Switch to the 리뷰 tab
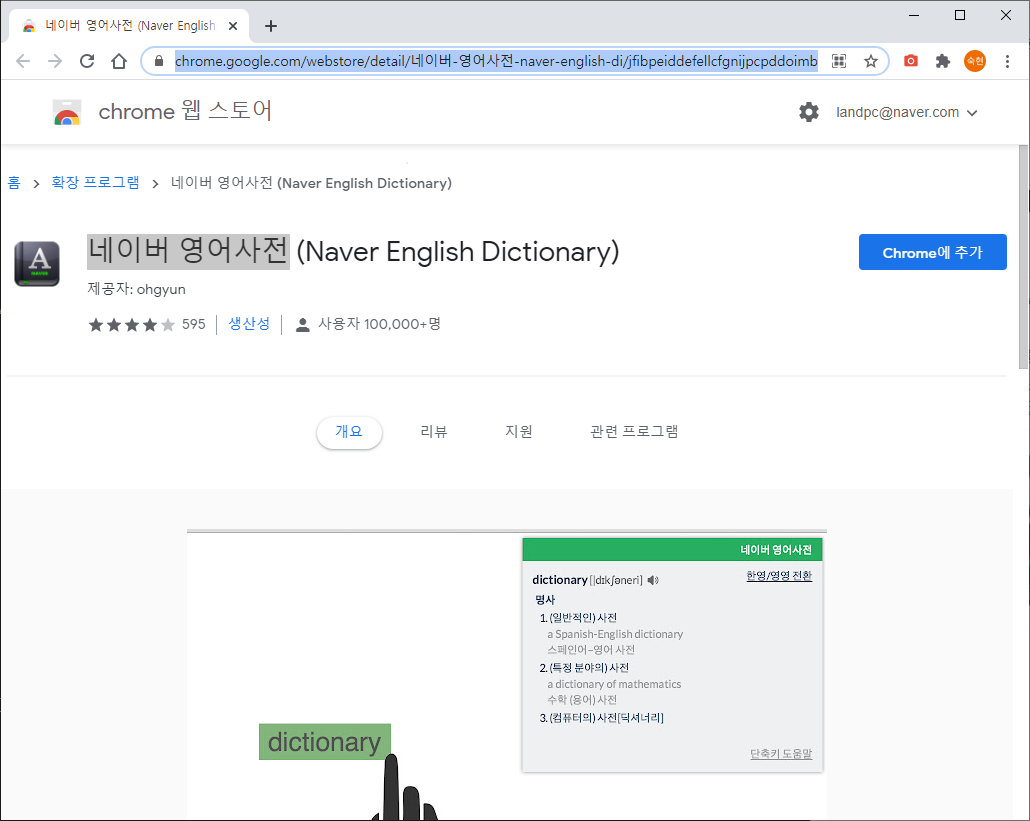 pos(434,432)
